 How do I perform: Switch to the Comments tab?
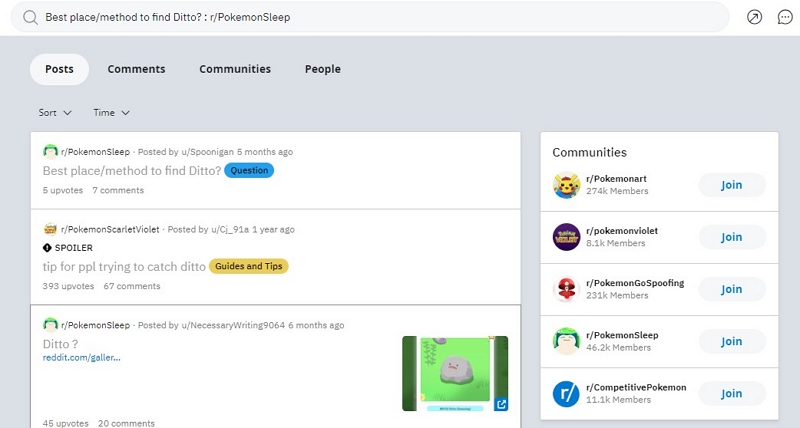(x=136, y=69)
